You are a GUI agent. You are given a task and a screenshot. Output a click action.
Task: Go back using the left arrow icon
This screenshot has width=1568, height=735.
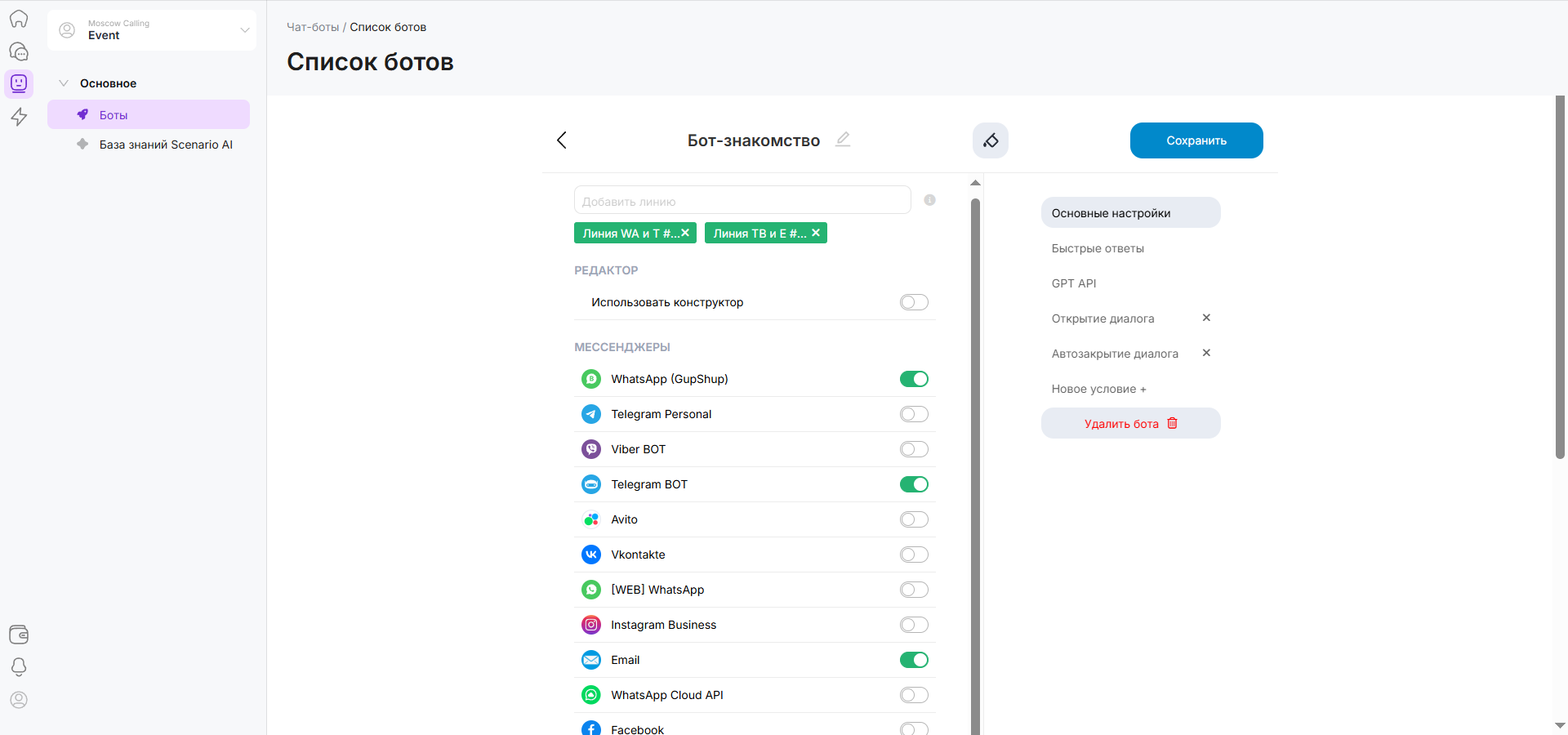[562, 140]
